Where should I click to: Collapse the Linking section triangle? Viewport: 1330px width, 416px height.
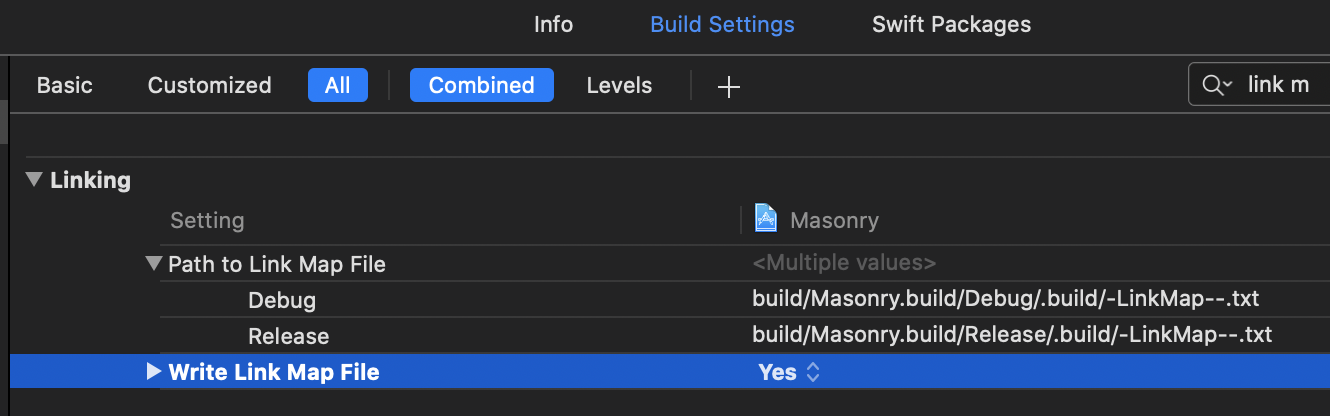pyautogui.click(x=35, y=180)
